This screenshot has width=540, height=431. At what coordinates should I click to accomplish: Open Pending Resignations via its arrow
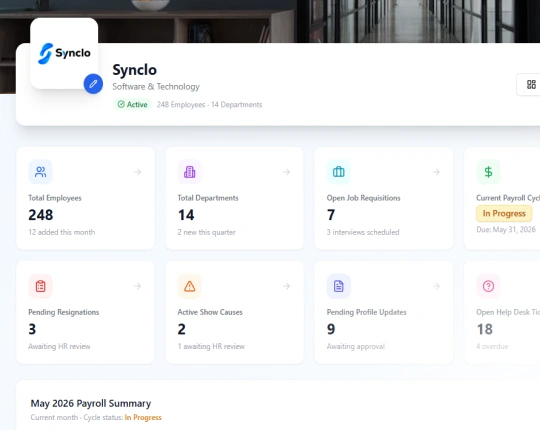coord(138,286)
